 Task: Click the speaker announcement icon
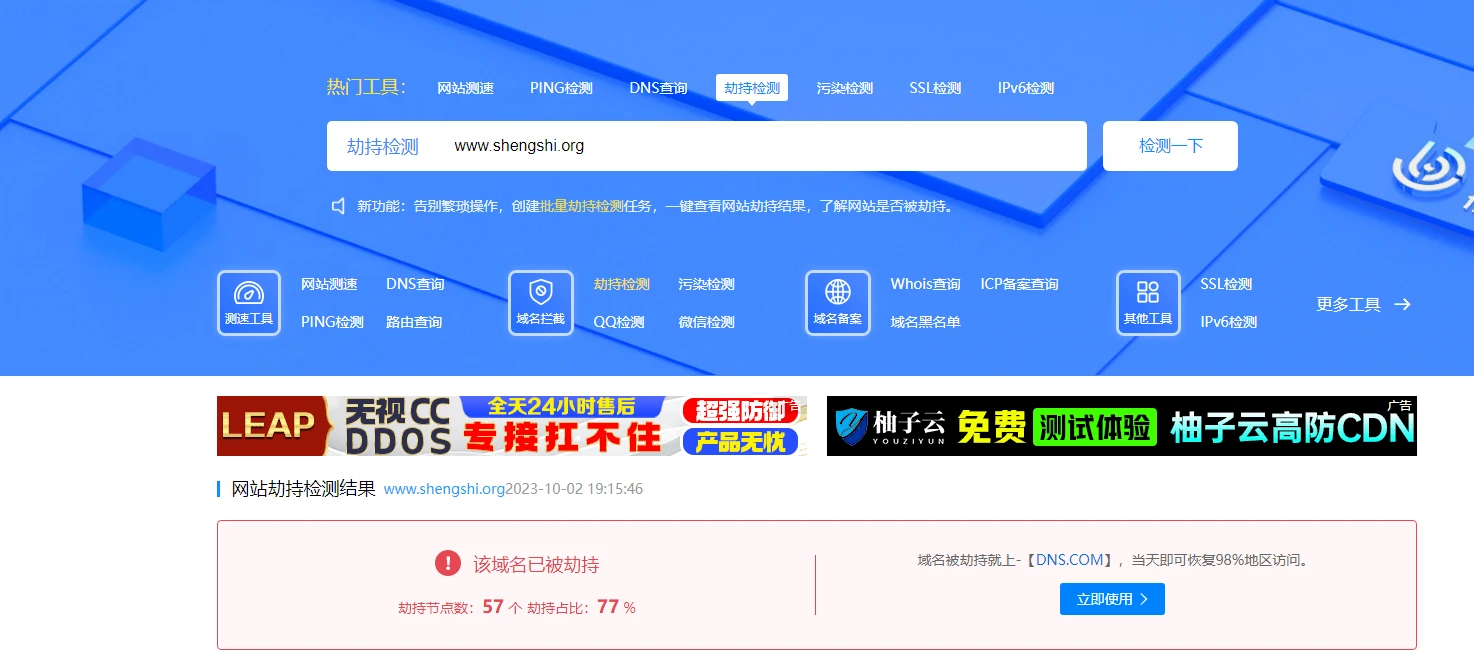[338, 206]
